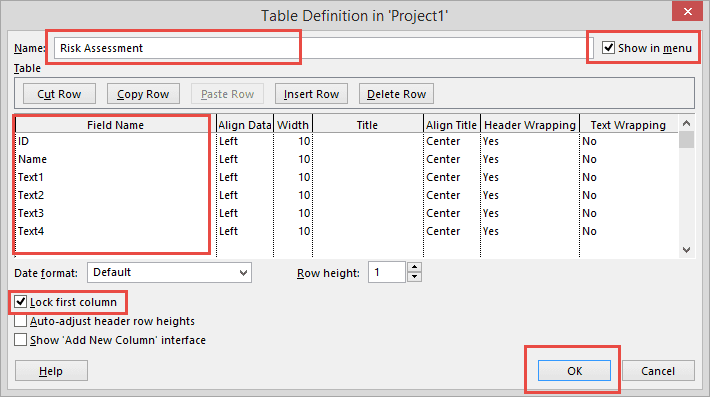Select Align Data cell in ID row
The width and height of the screenshot is (710, 397).
coord(245,141)
